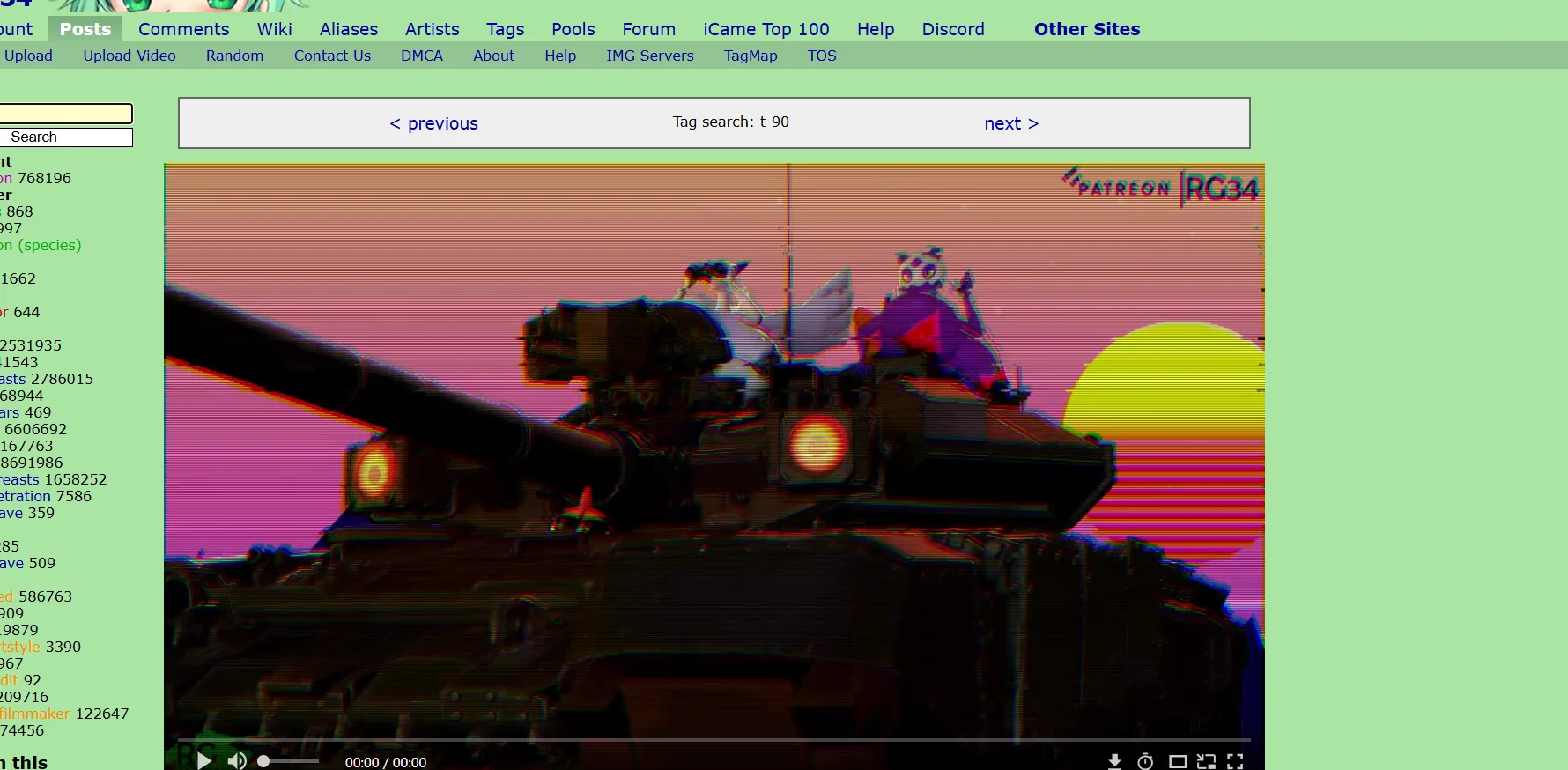1568x770 pixels.
Task: Open the Tags listing
Action: (506, 29)
